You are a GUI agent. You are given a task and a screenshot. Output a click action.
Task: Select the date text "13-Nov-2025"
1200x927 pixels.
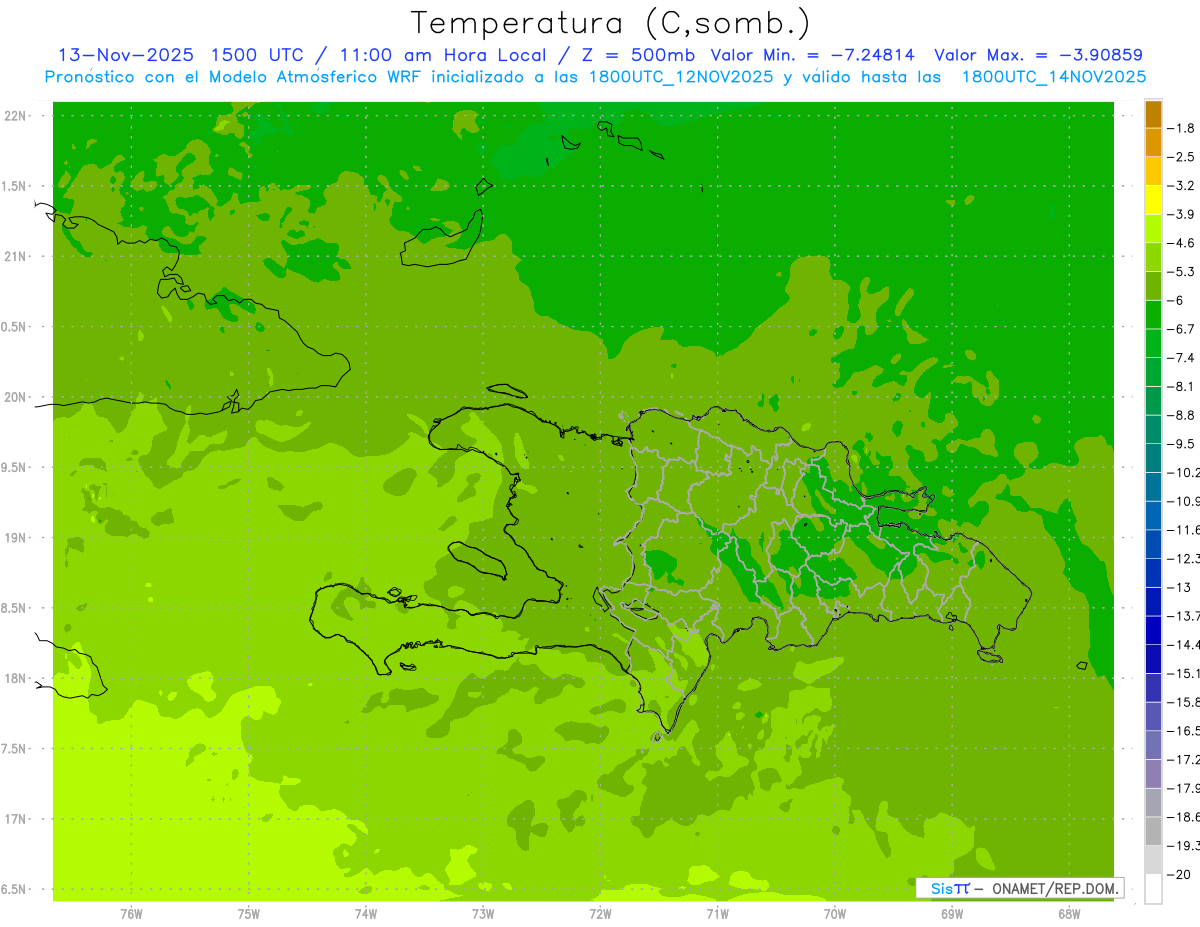click(x=126, y=55)
